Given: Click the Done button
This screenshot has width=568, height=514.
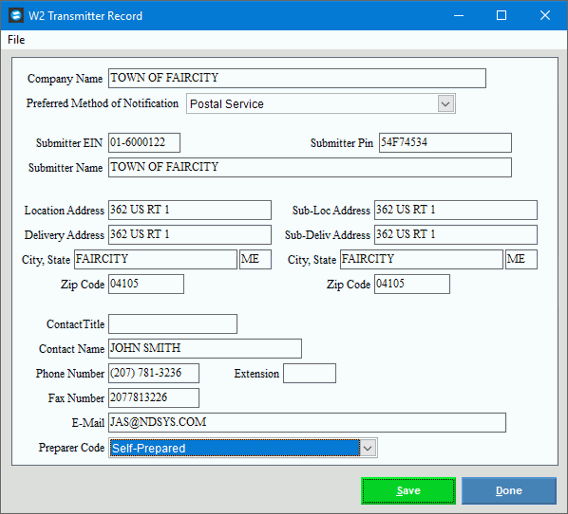Looking at the screenshot, I should click(509, 491).
